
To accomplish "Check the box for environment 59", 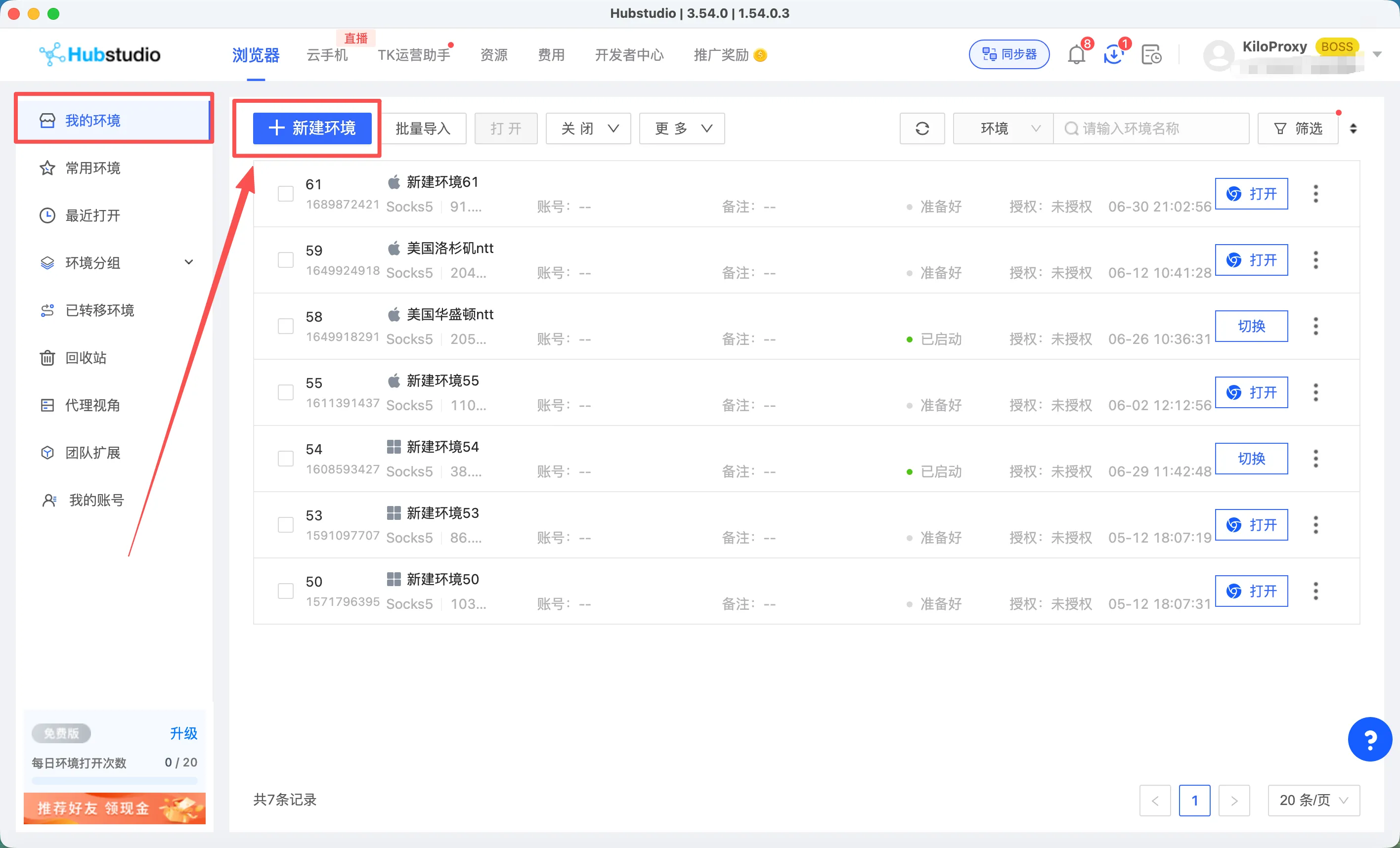I will click(285, 260).
